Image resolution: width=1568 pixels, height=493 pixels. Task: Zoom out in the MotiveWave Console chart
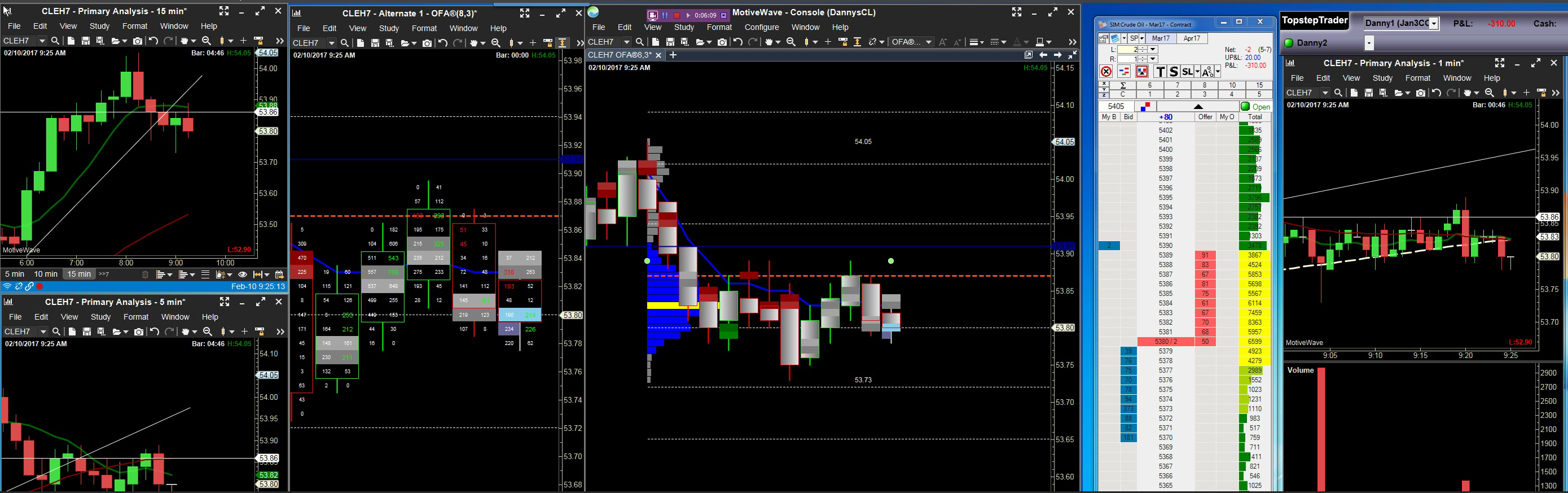(x=790, y=42)
